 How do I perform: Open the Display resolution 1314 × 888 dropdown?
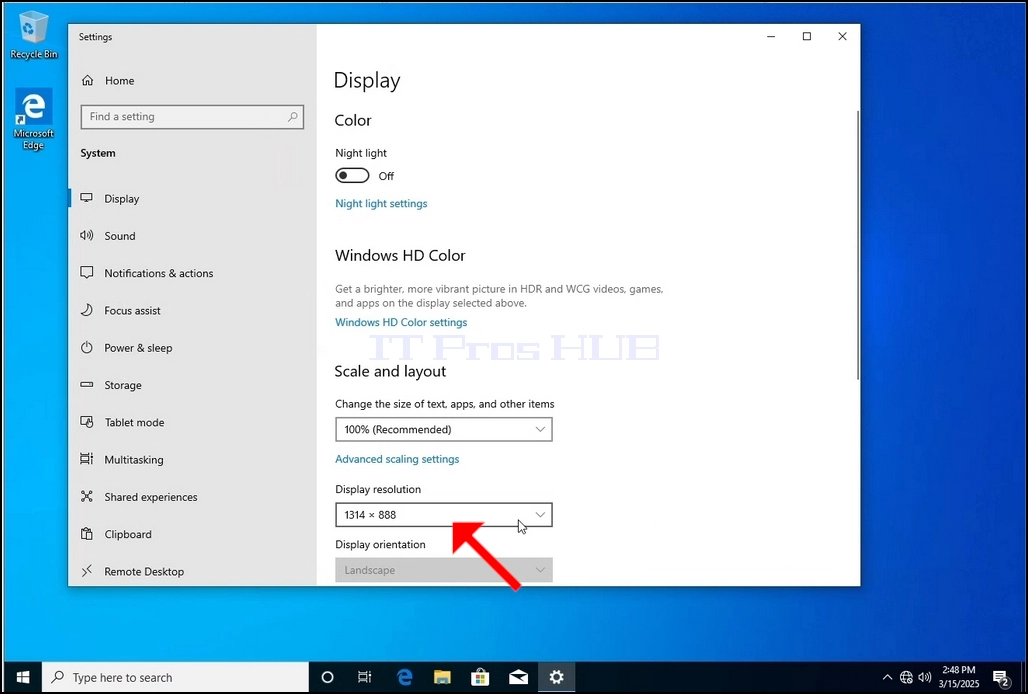444,514
